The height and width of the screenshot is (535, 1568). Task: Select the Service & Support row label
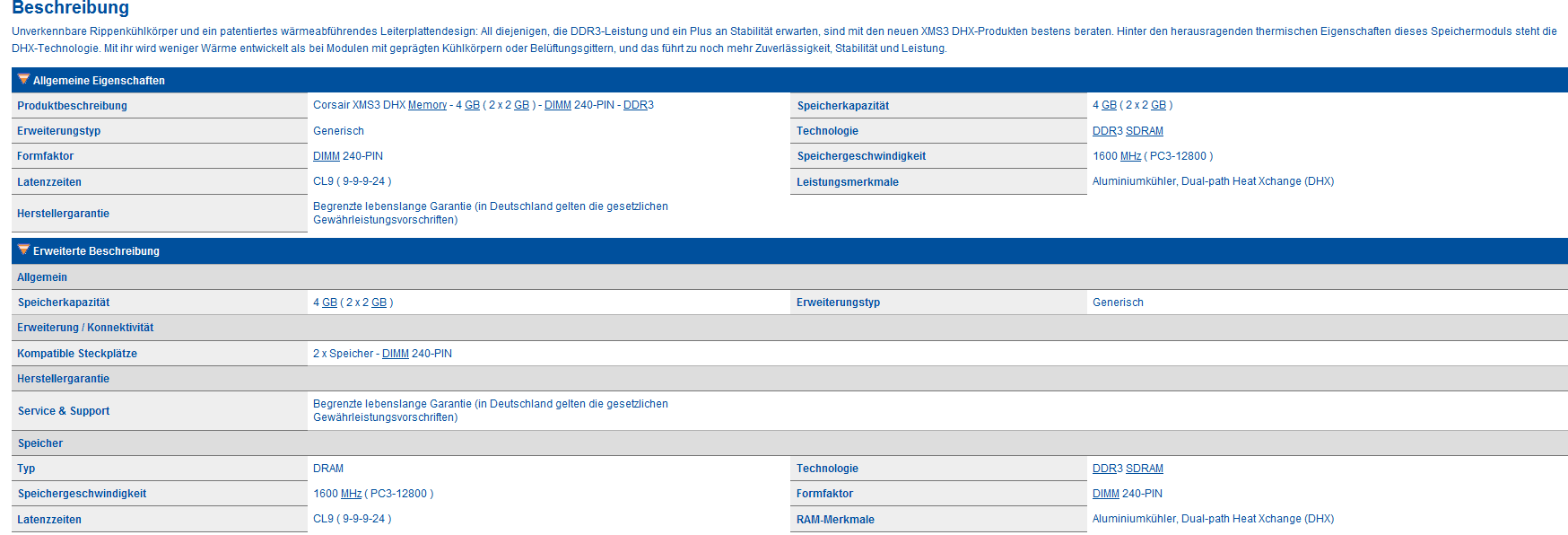(64, 411)
